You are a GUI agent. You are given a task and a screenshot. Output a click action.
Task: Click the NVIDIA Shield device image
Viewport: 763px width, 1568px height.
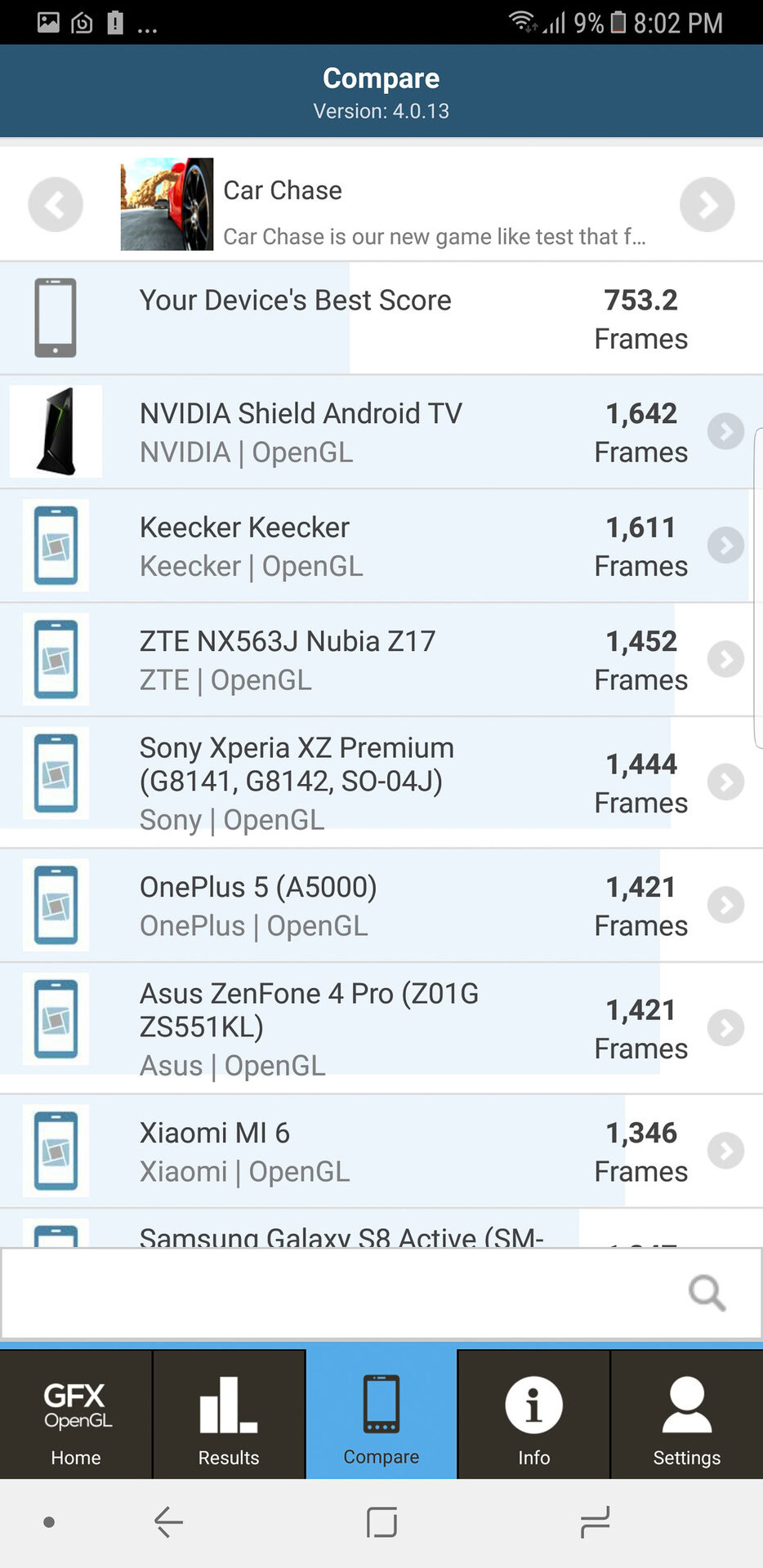coord(56,431)
